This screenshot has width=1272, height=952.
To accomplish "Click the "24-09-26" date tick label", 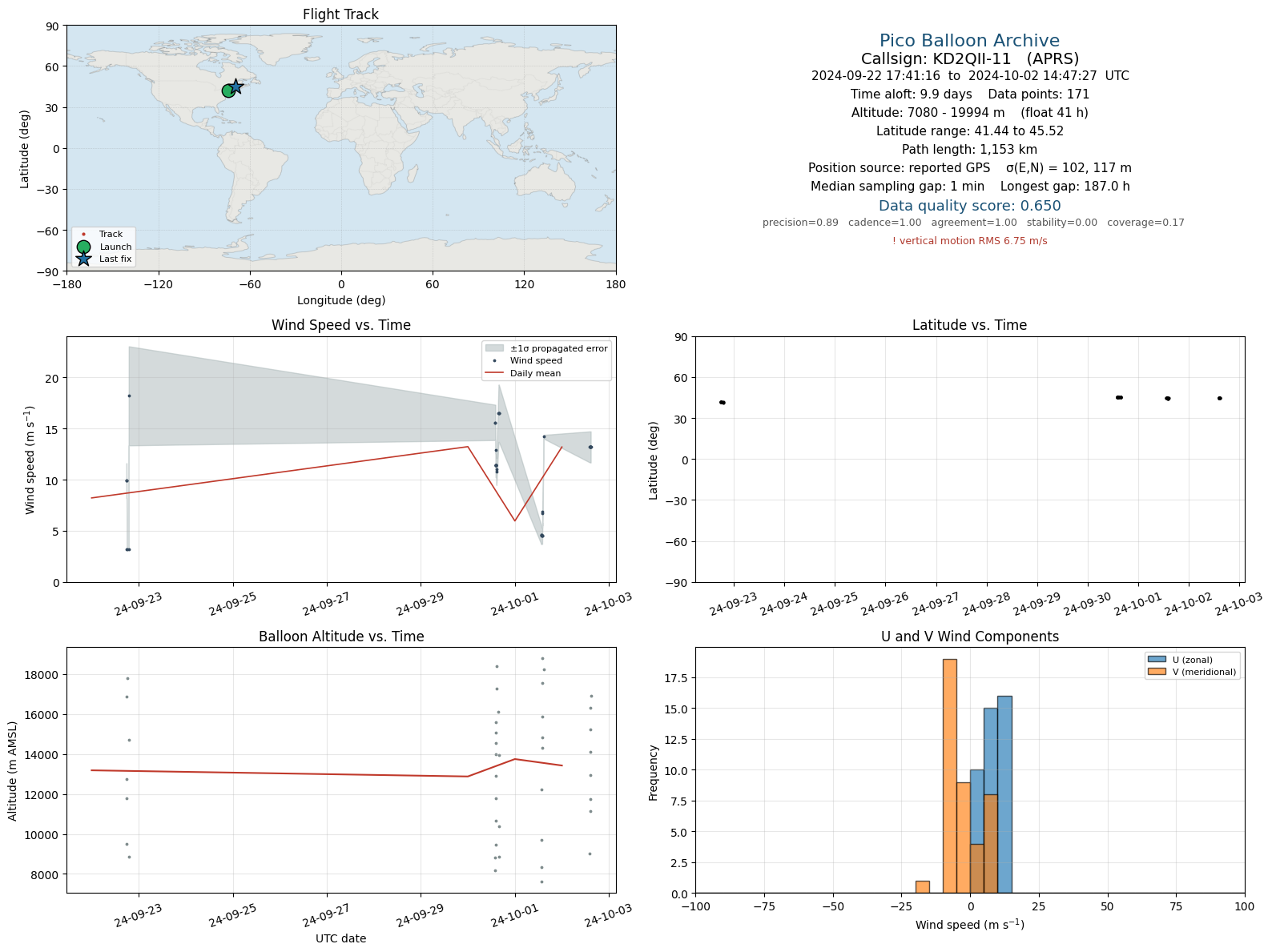I will [886, 604].
